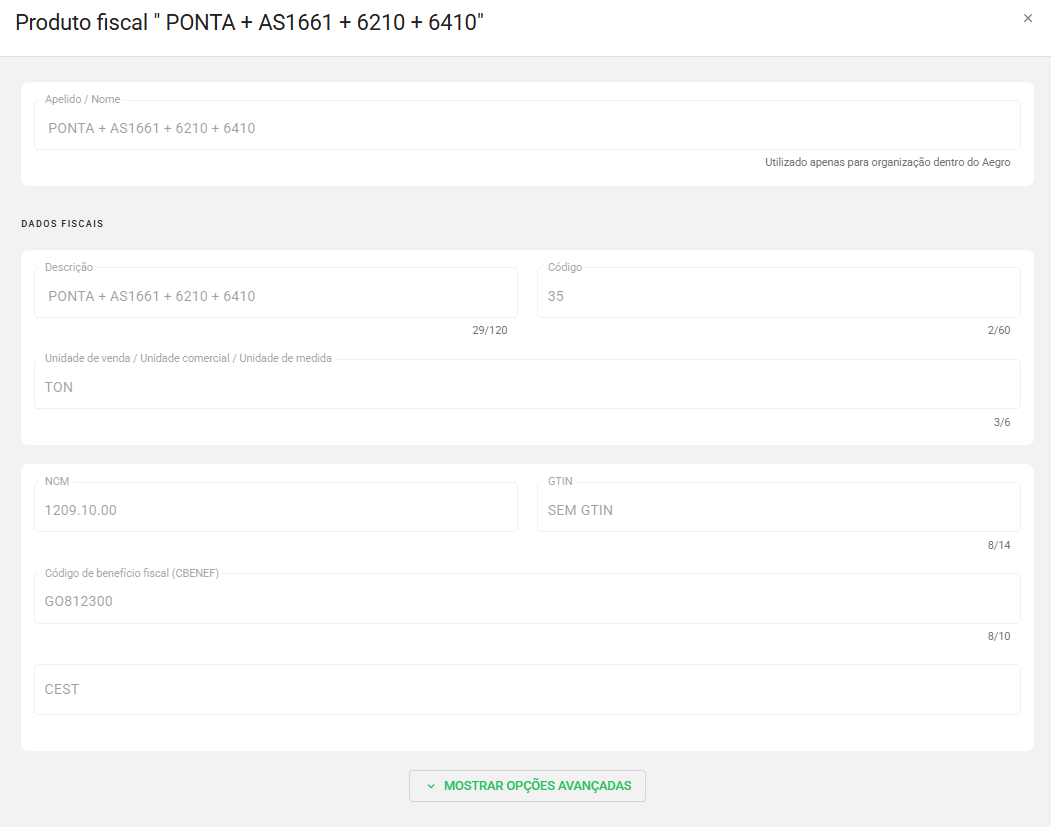Click into the Descrição text field
Viewport: 1051px width, 827px height.
(276, 296)
